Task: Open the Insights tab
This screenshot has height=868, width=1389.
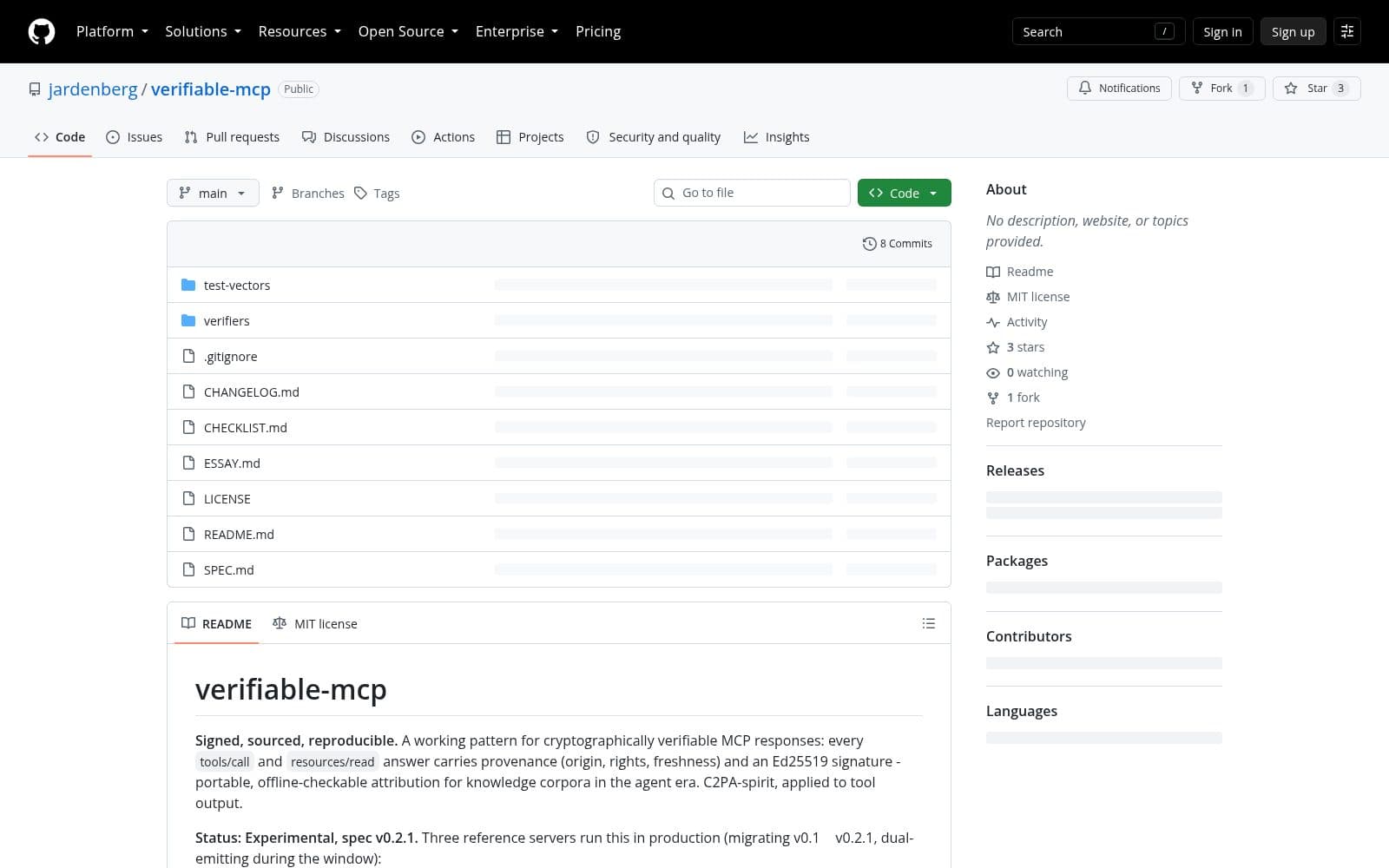Action: (x=776, y=137)
